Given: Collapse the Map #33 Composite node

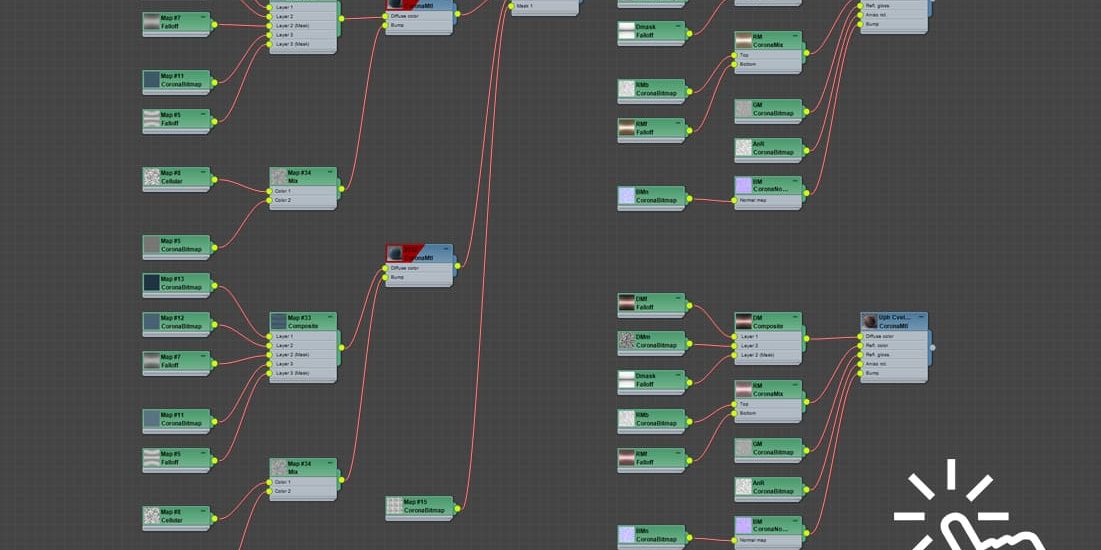Looking at the screenshot, I should [x=330, y=318].
